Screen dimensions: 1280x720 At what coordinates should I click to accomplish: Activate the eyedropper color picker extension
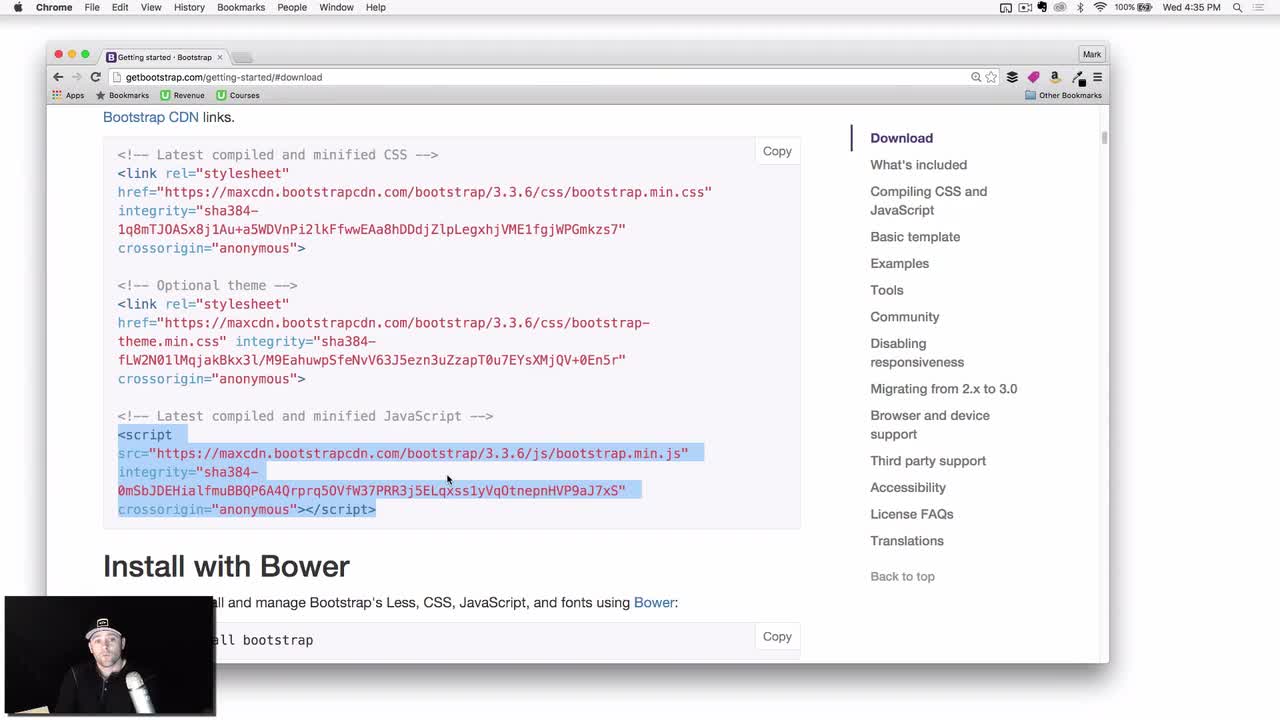click(x=1077, y=77)
